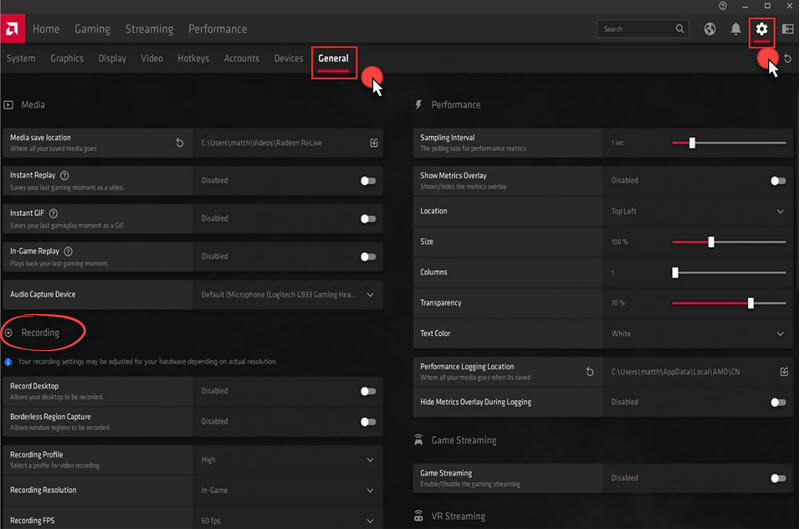800x529 pixels.
Task: Open the notifications bell icon
Action: pos(735,29)
